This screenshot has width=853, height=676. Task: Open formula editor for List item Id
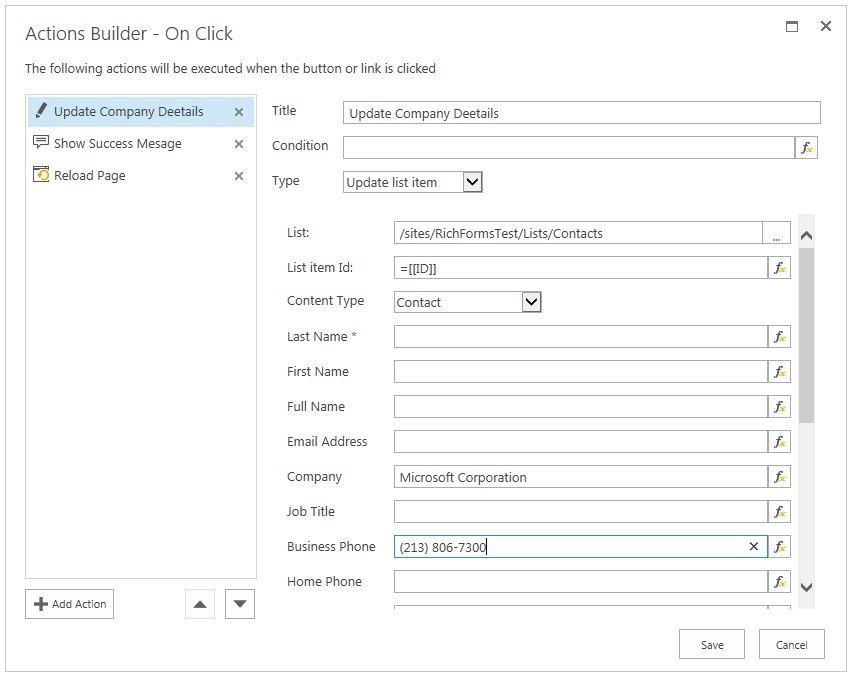pyautogui.click(x=779, y=268)
